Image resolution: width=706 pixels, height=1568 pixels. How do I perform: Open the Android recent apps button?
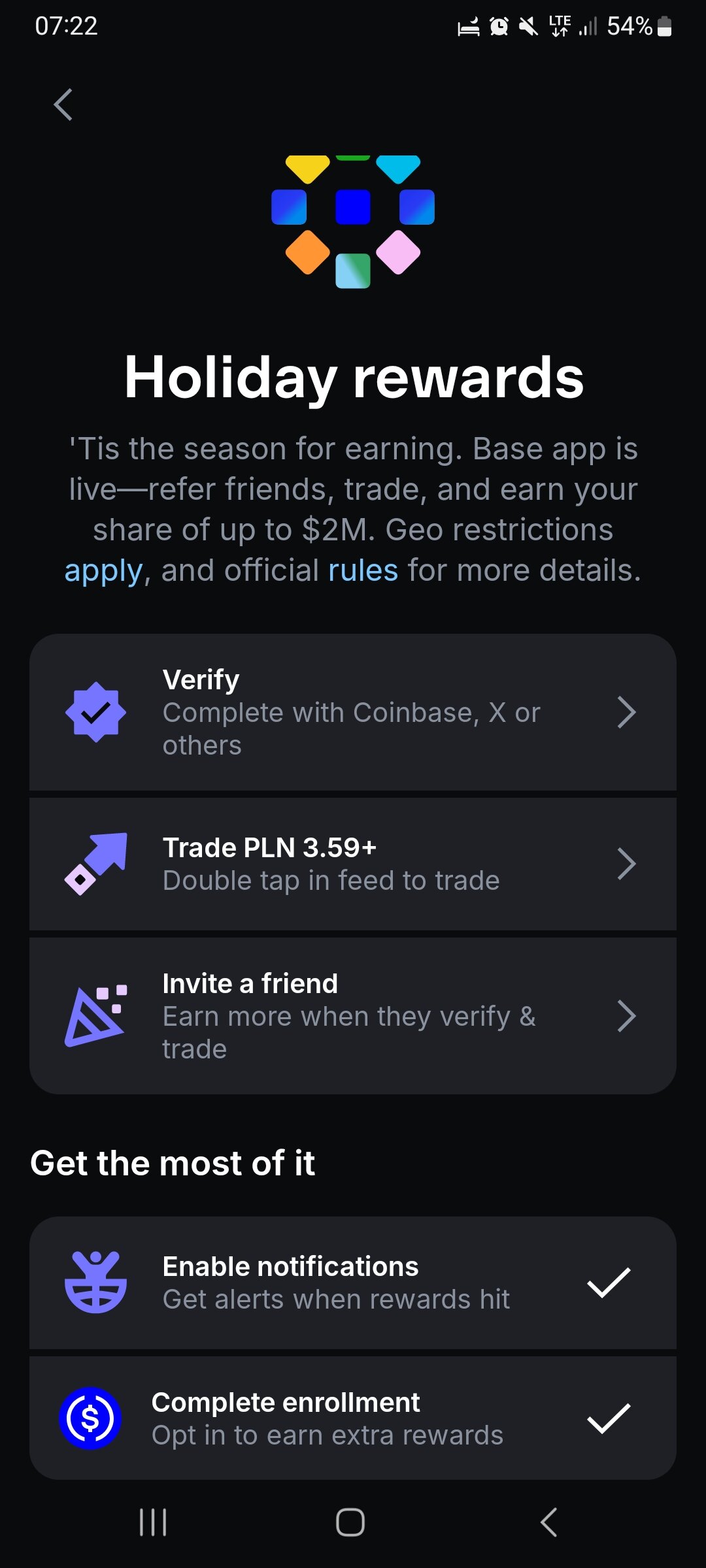pyautogui.click(x=153, y=1522)
